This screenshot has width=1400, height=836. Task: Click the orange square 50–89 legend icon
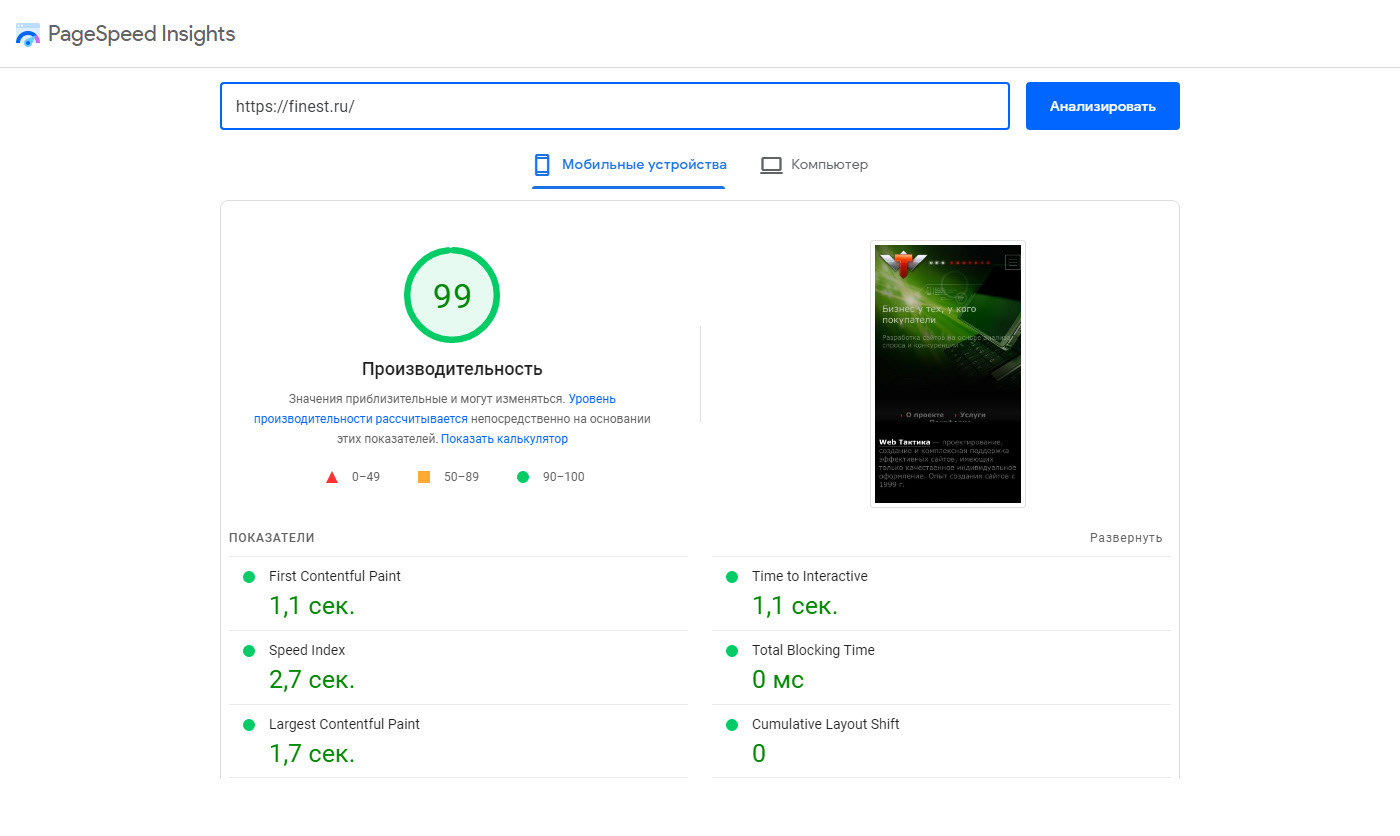tap(424, 477)
